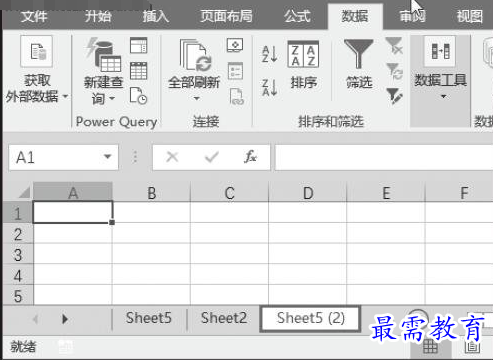Select column B header
This screenshot has height=360, width=493.
coord(151,192)
